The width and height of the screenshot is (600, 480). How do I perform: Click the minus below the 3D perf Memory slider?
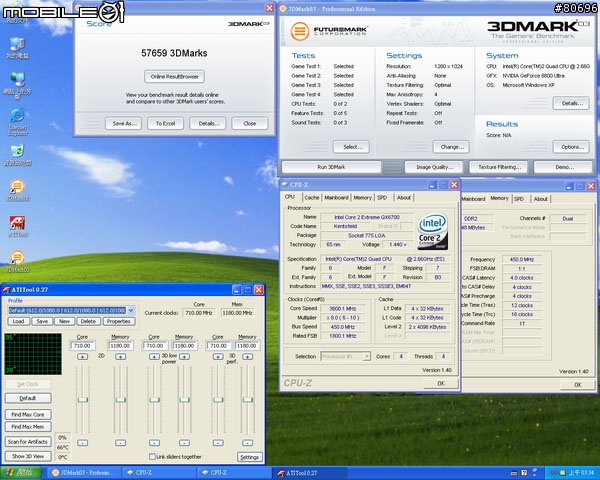(248, 442)
